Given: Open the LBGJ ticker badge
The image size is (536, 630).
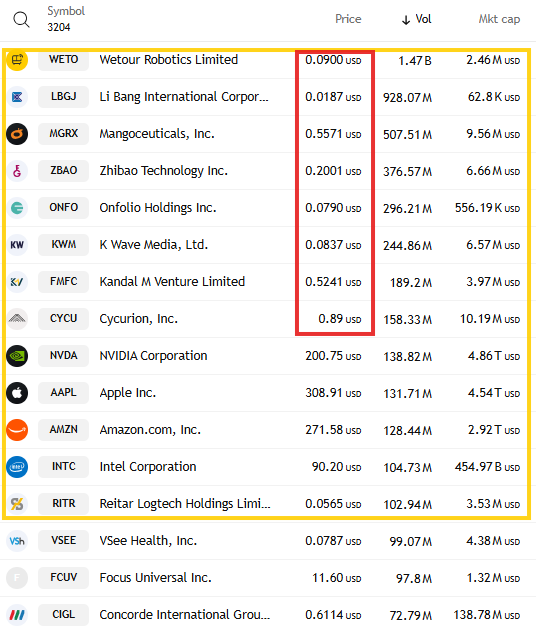Looking at the screenshot, I should tap(63, 97).
